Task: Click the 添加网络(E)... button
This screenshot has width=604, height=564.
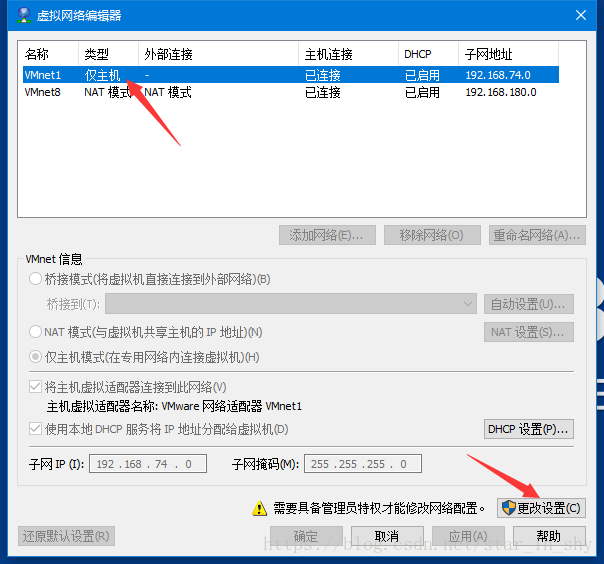Action: tap(327, 235)
